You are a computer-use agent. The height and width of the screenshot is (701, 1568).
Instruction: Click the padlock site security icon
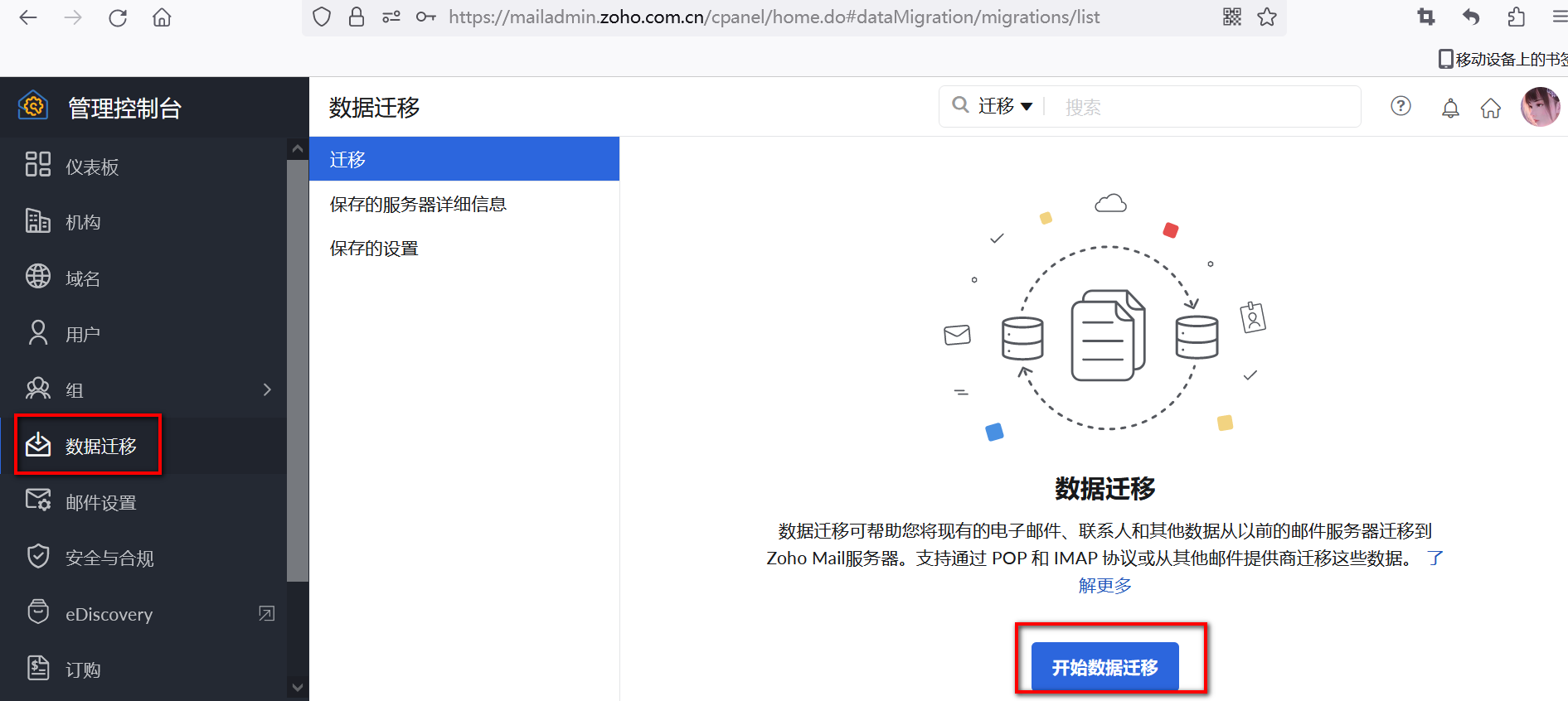(x=357, y=17)
